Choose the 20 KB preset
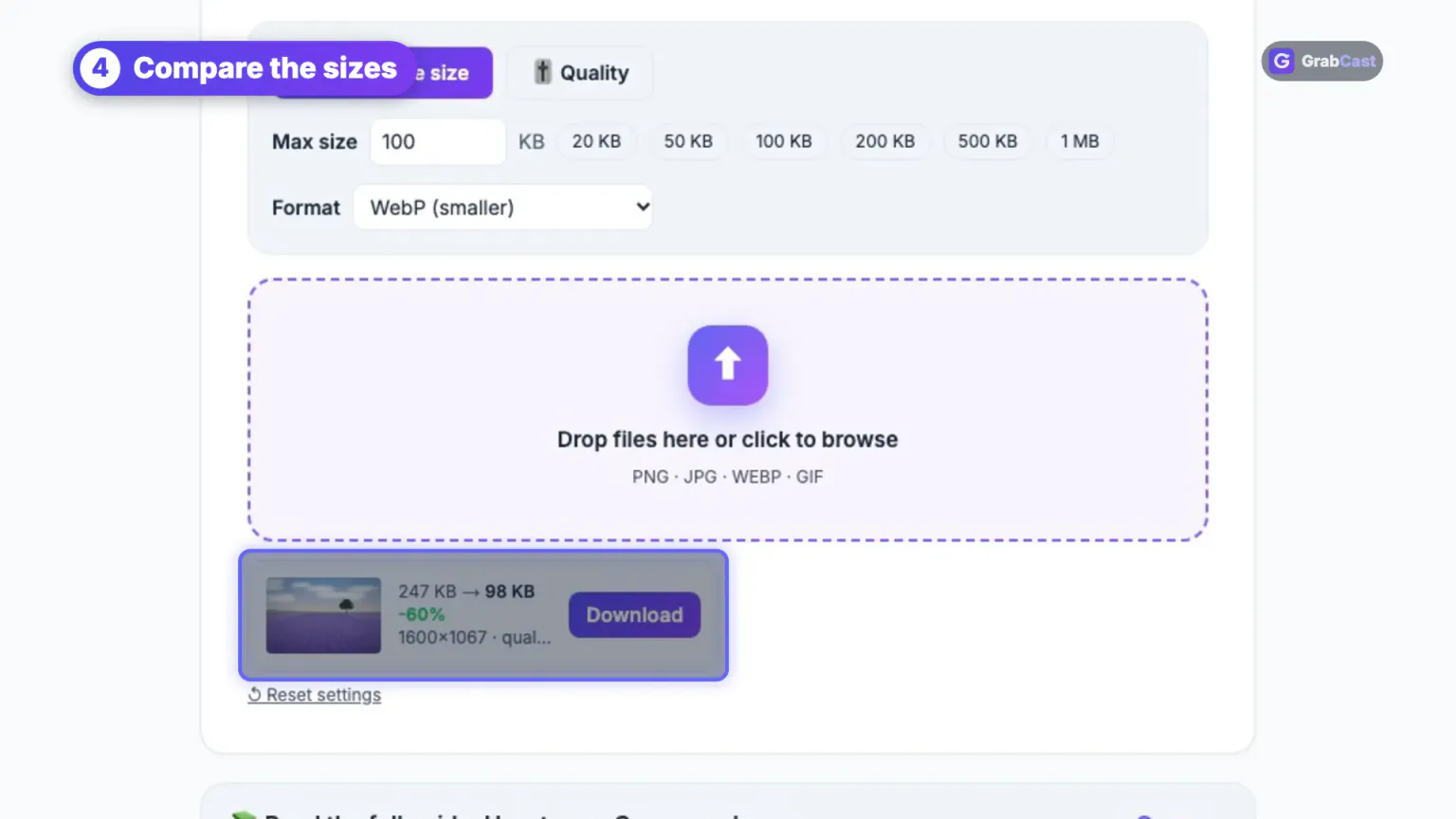Screen dimensions: 1456x819 pyautogui.click(x=596, y=141)
